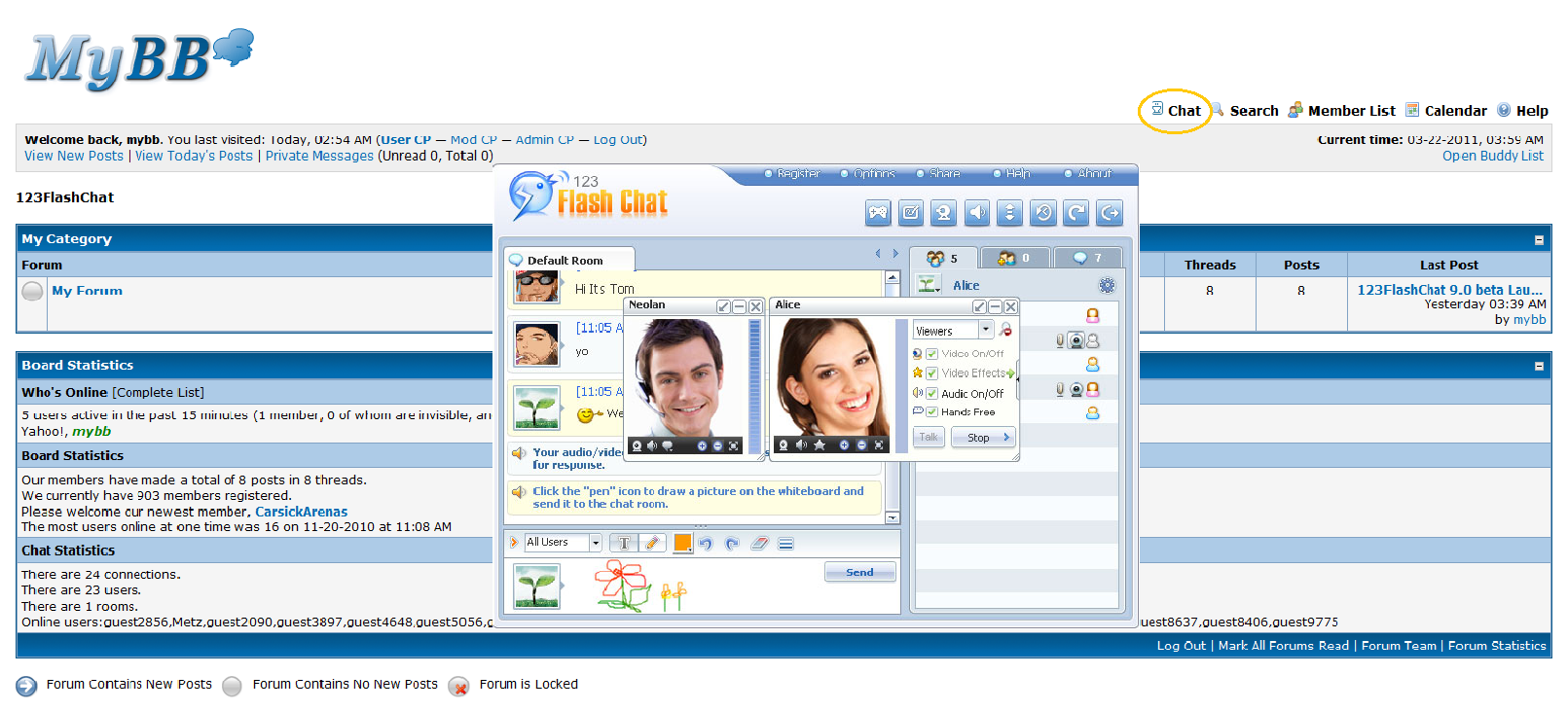Click the Talk button

(930, 438)
